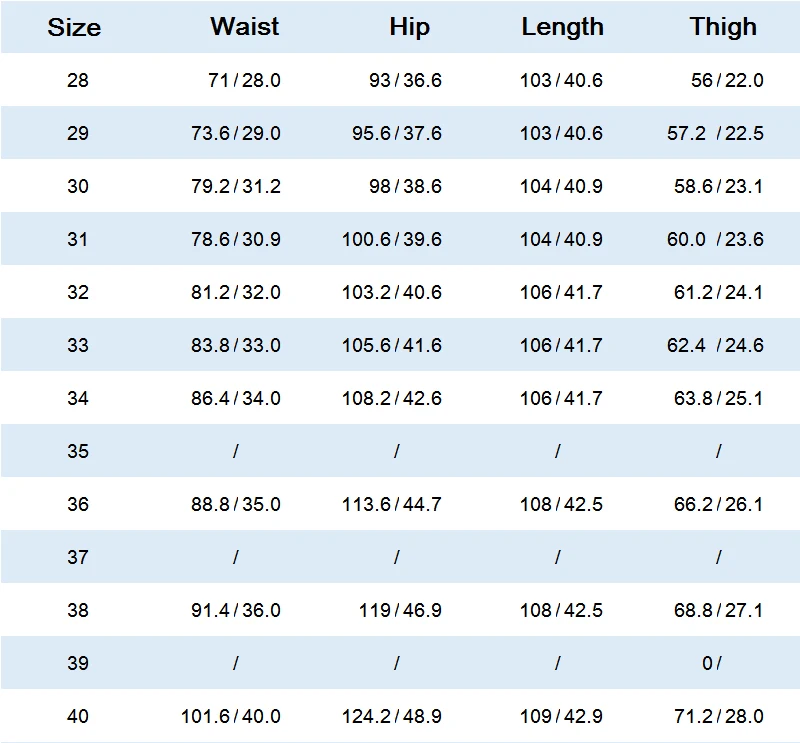Image resolution: width=800 pixels, height=743 pixels.
Task: Select size 32 in the Size column
Action: click(x=77, y=292)
